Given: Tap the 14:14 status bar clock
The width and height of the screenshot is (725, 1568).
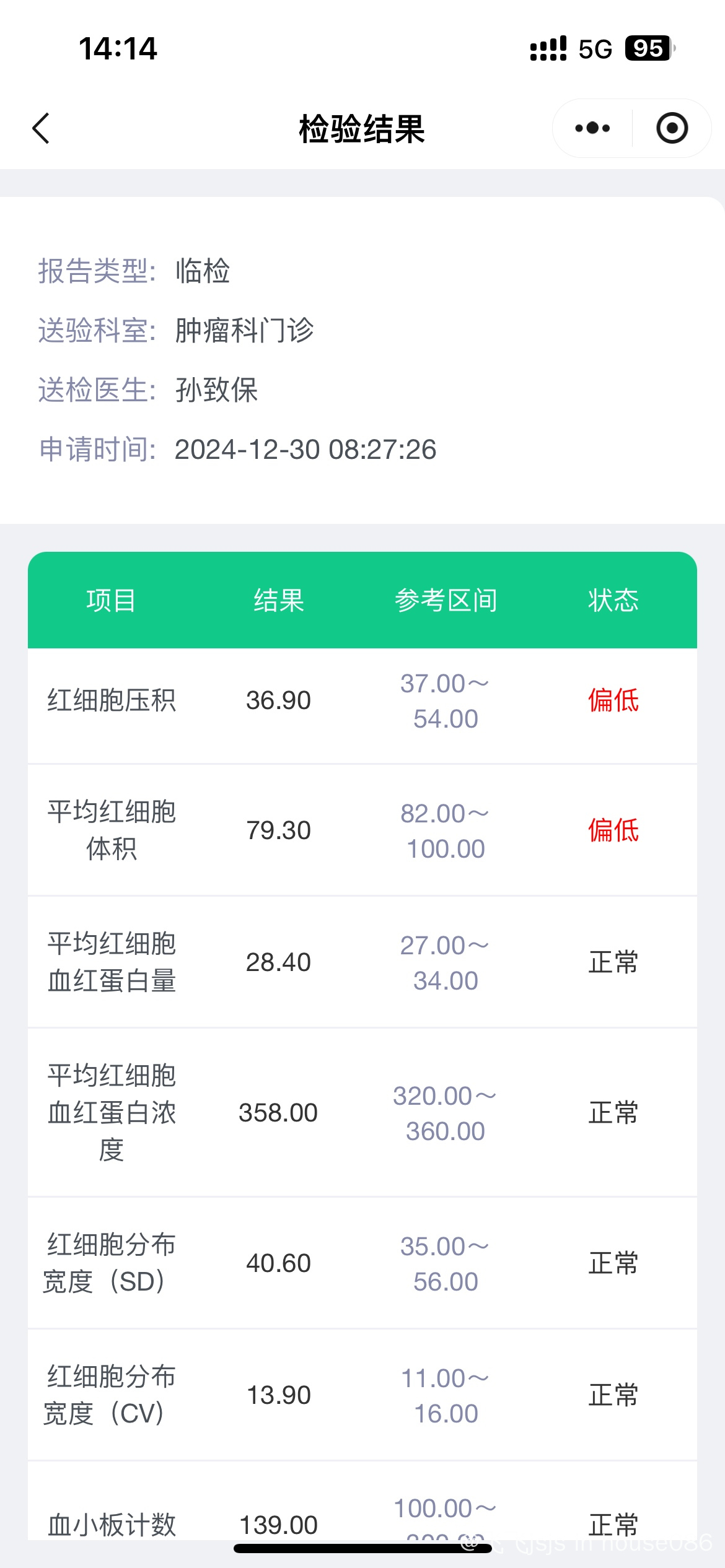Looking at the screenshot, I should coord(118,48).
